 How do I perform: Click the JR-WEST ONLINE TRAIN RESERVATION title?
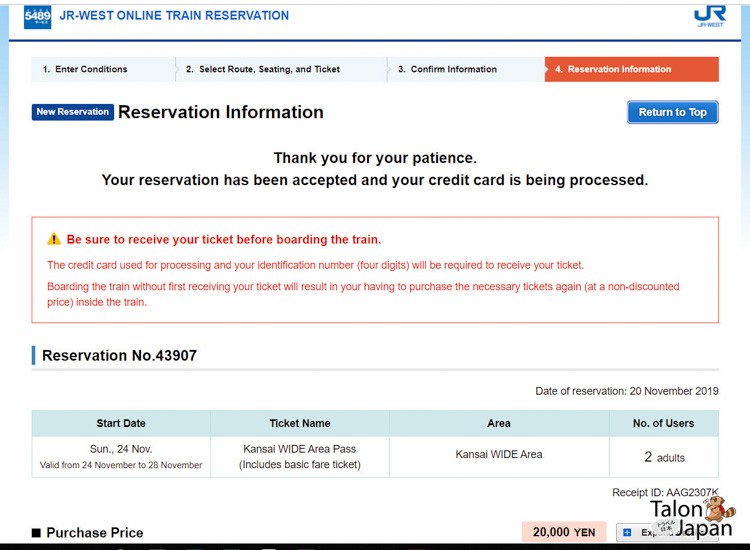(174, 16)
